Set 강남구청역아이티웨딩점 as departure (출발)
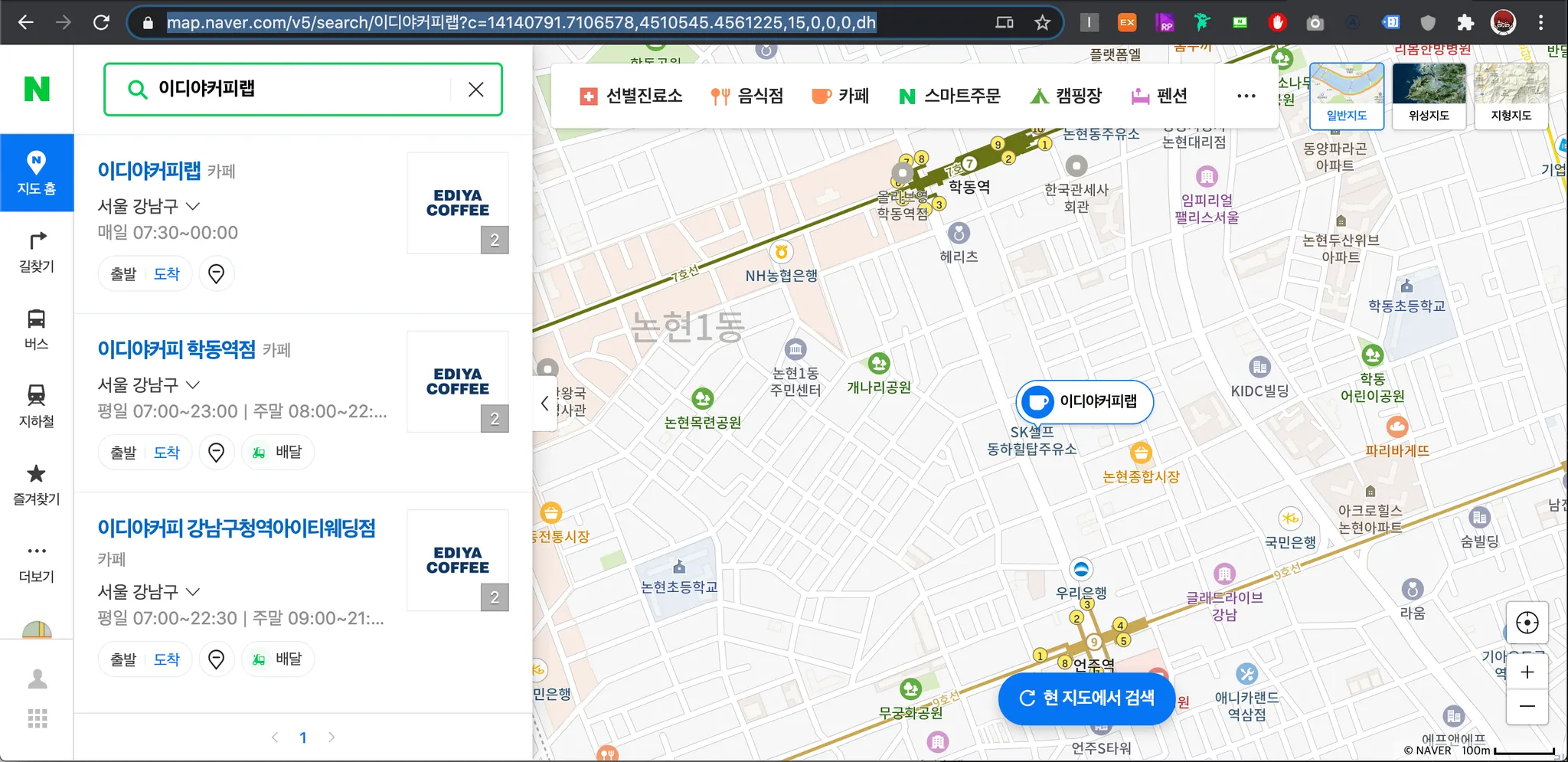This screenshot has height=762, width=1568. tap(123, 659)
